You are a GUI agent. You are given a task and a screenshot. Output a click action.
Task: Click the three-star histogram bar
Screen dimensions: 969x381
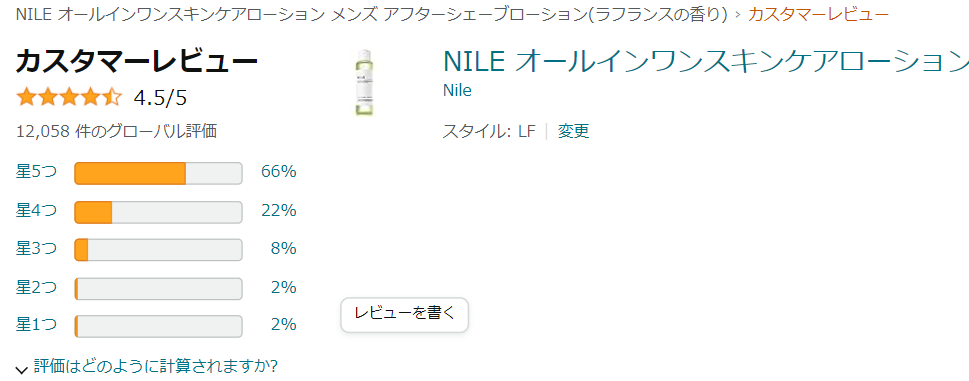pos(158,250)
